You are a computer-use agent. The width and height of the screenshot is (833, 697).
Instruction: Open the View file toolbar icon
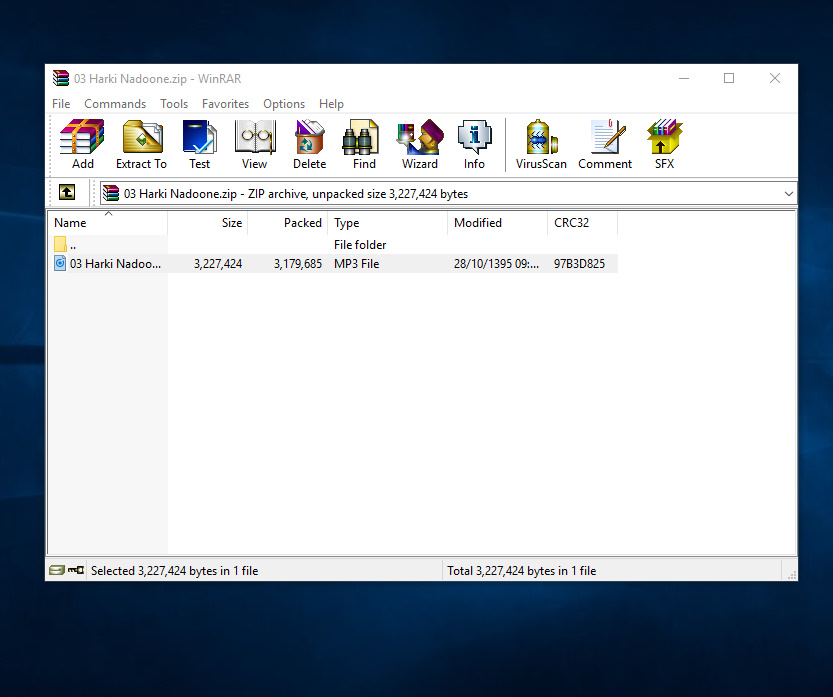(254, 144)
